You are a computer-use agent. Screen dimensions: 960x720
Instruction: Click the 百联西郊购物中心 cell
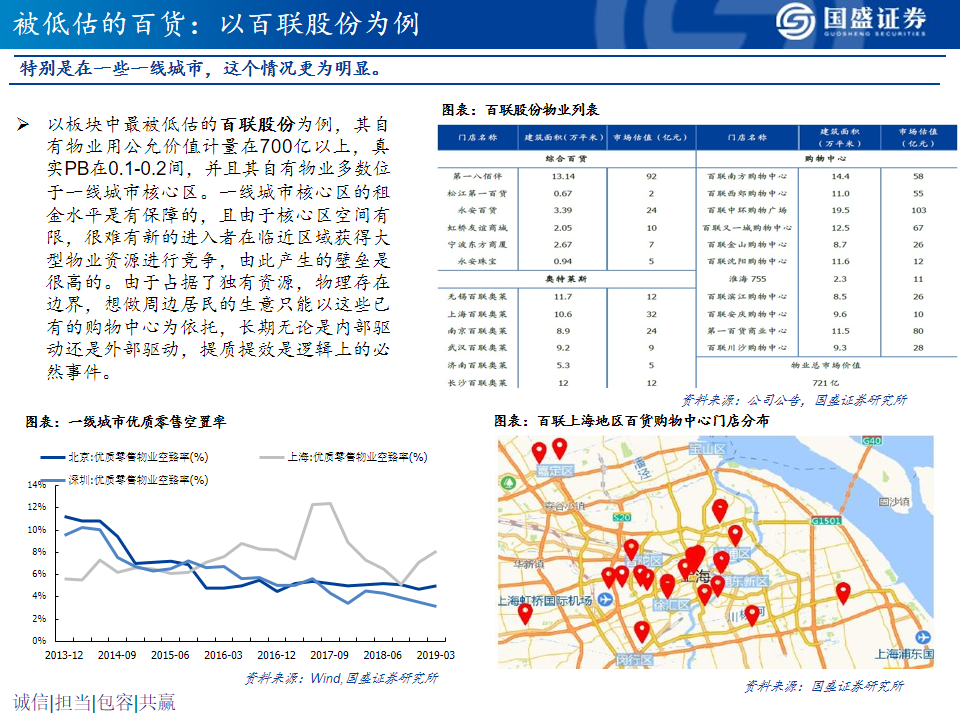coord(747,193)
